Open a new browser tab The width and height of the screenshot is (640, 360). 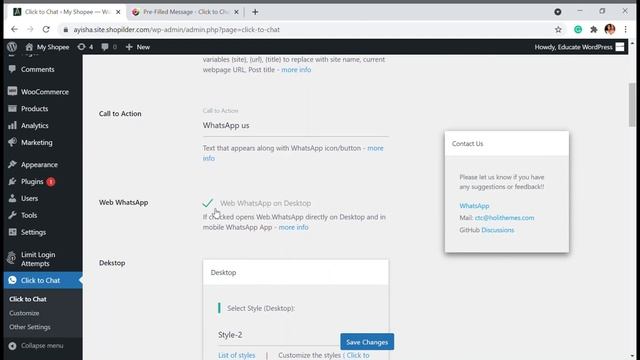255,12
